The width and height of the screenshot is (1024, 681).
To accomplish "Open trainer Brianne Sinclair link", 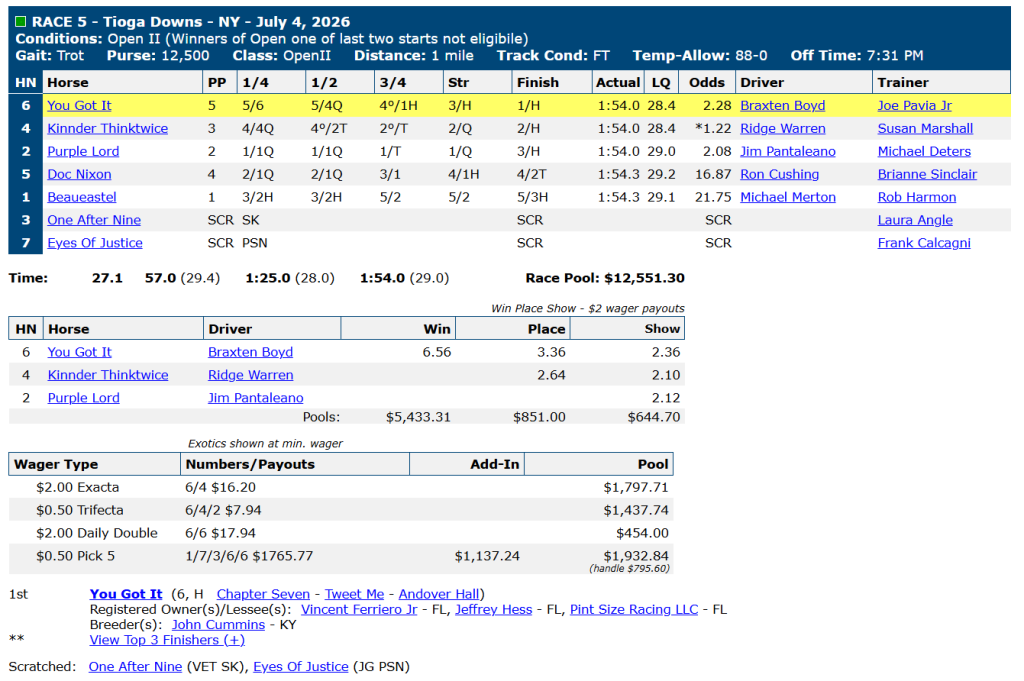I will tap(927, 174).
